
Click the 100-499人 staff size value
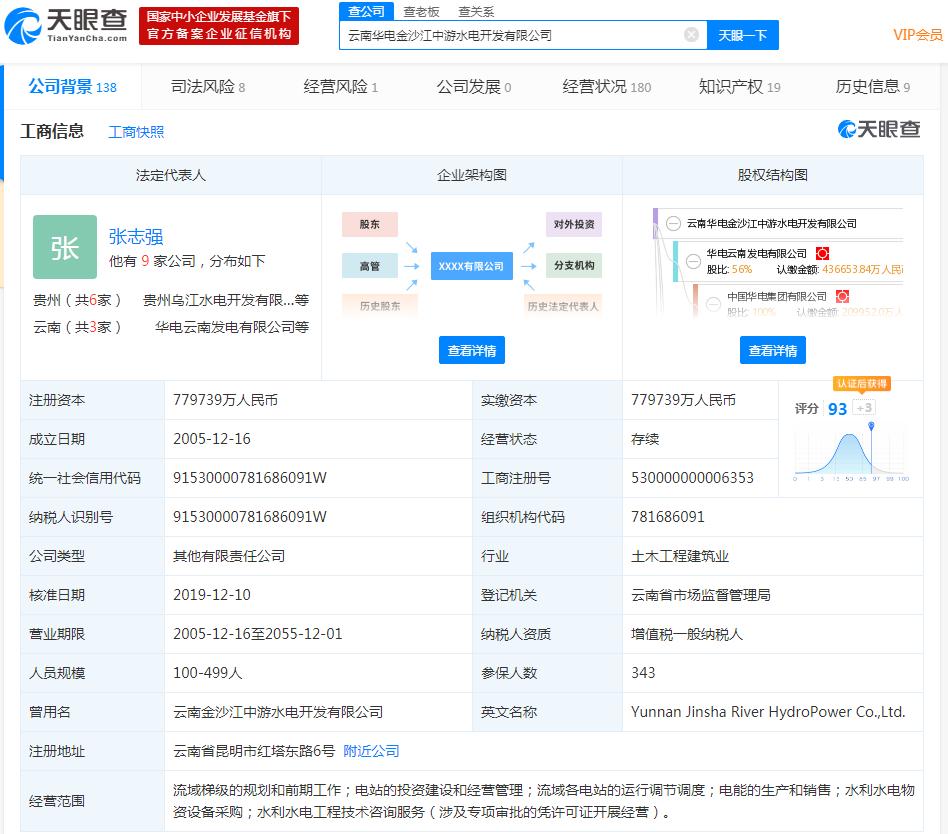[x=207, y=673]
